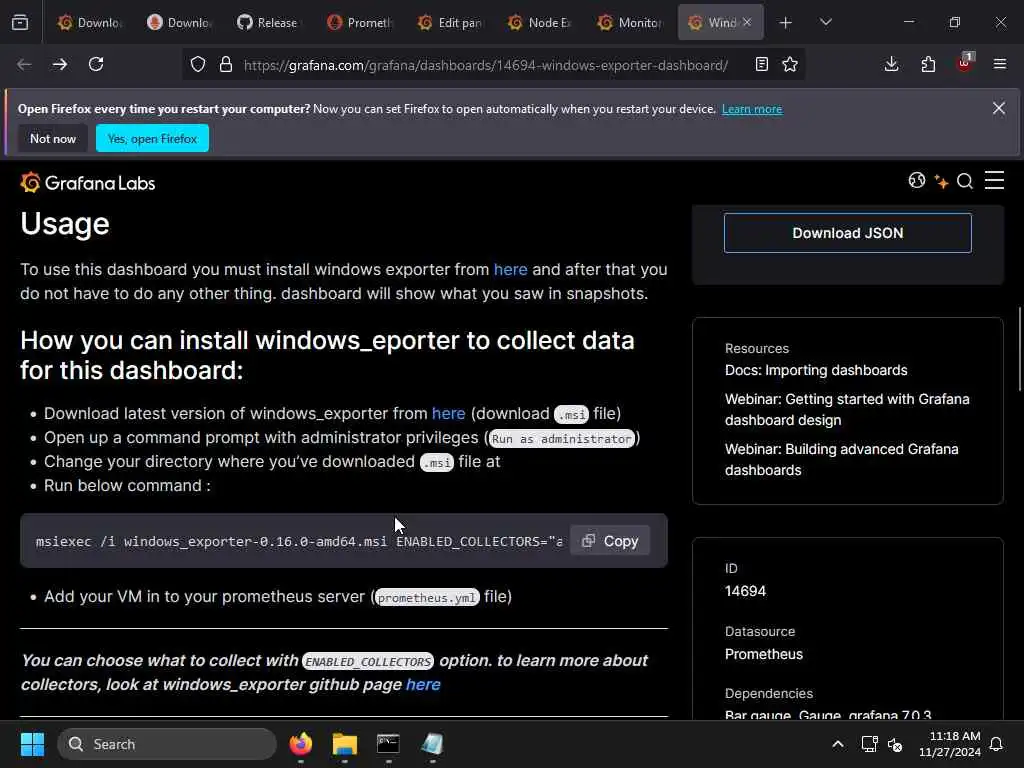Switch to the first Download tab

pyautogui.click(x=88, y=23)
